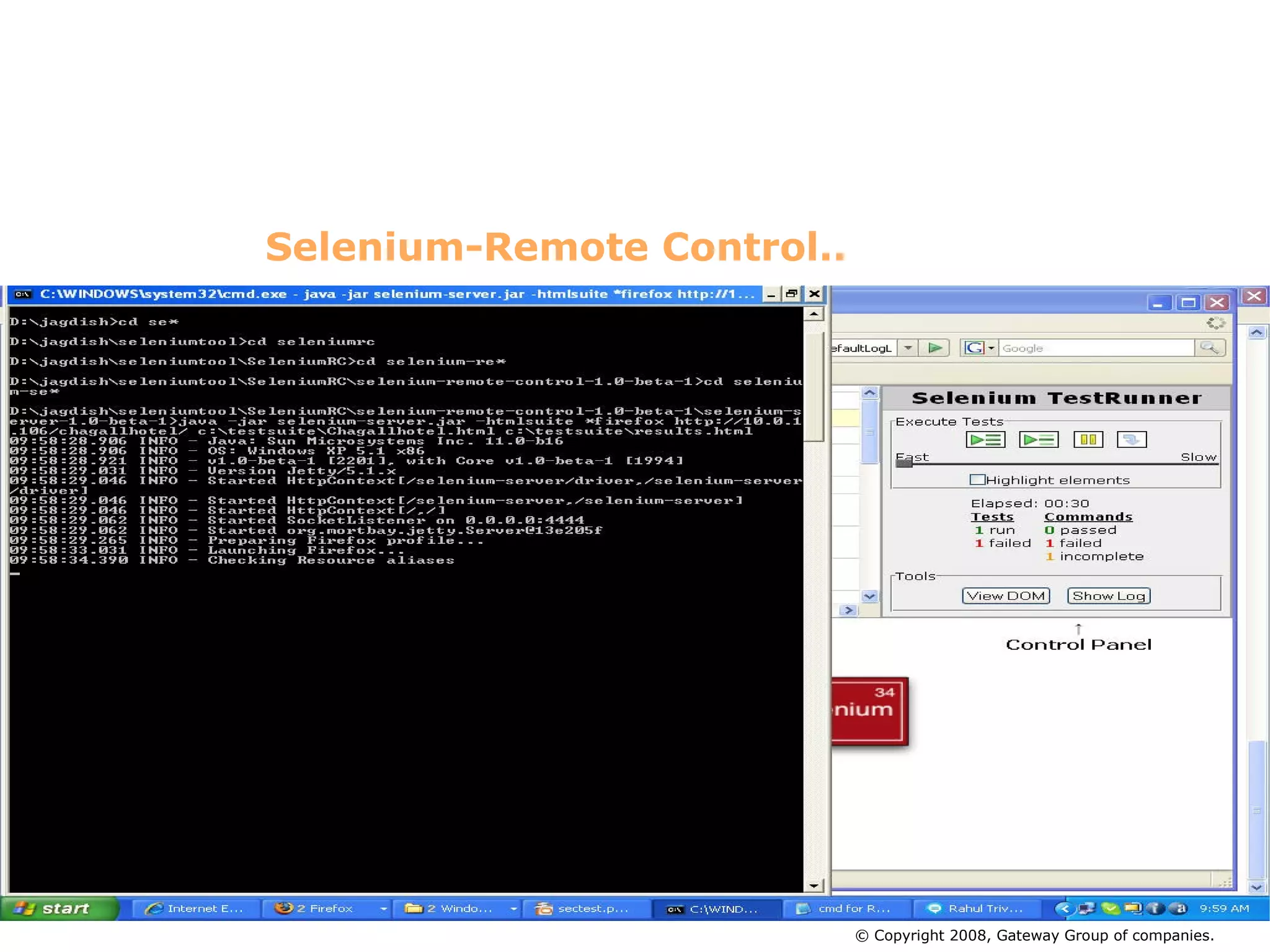
Task: Enable the Highlight elements checkbox
Action: tap(977, 479)
